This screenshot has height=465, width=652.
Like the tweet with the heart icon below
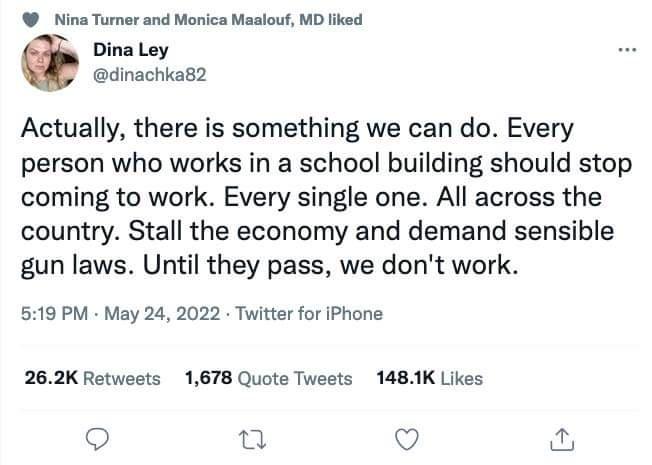pos(406,438)
